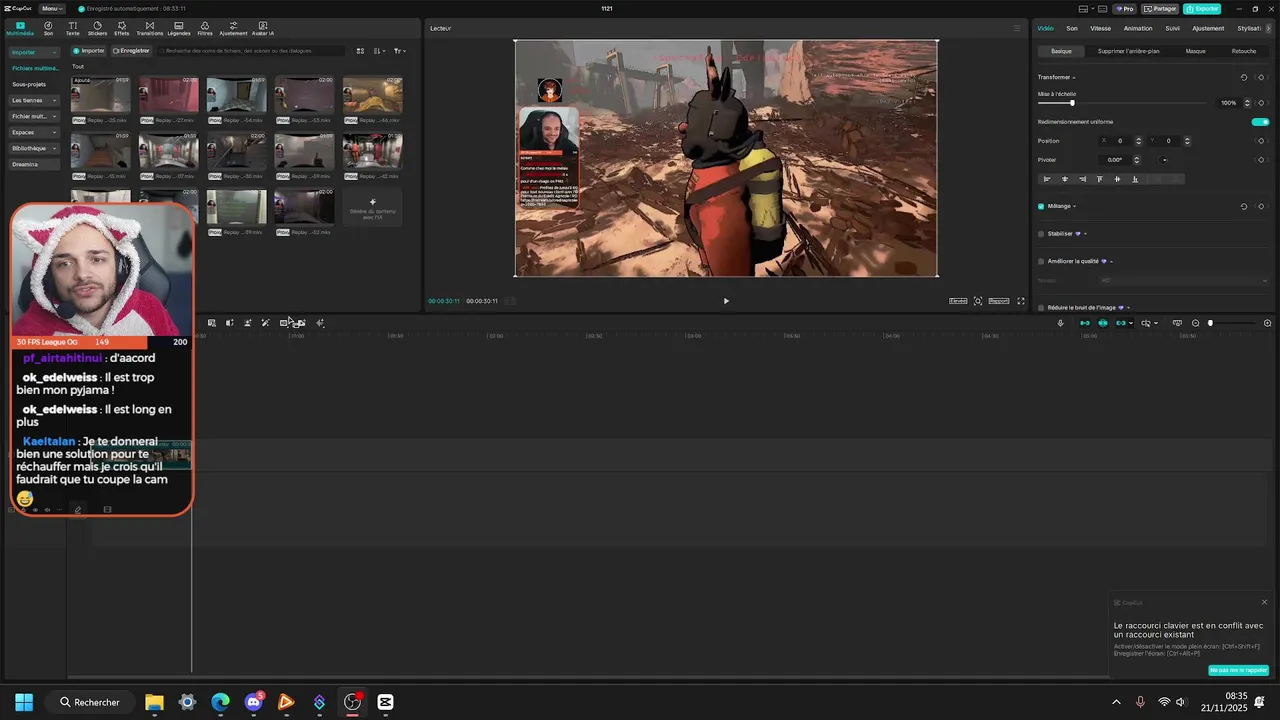Click the Pivoter rotation dial

click(x=1164, y=160)
